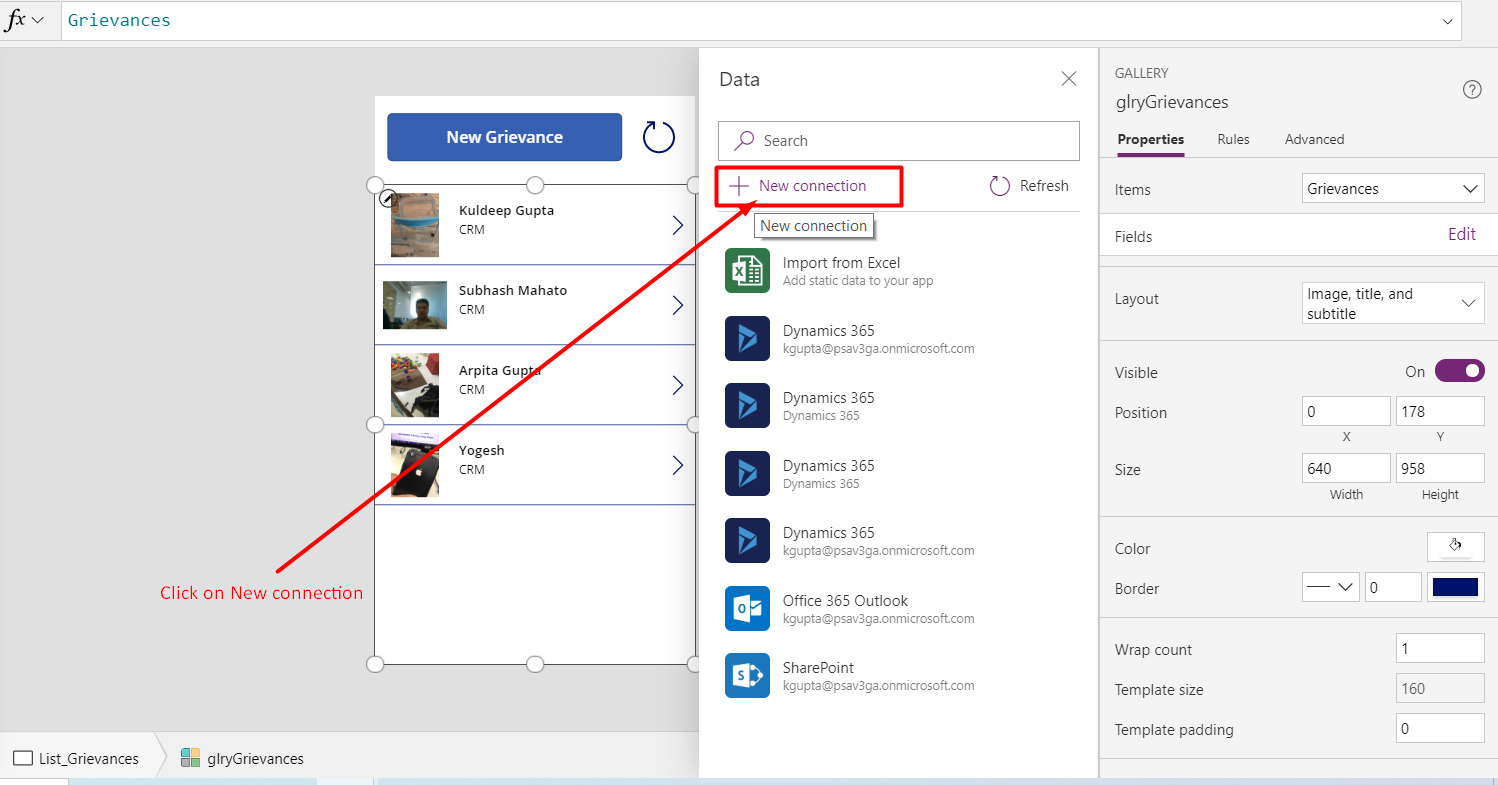
Task: Select the Import from Excel icon
Action: (x=747, y=271)
